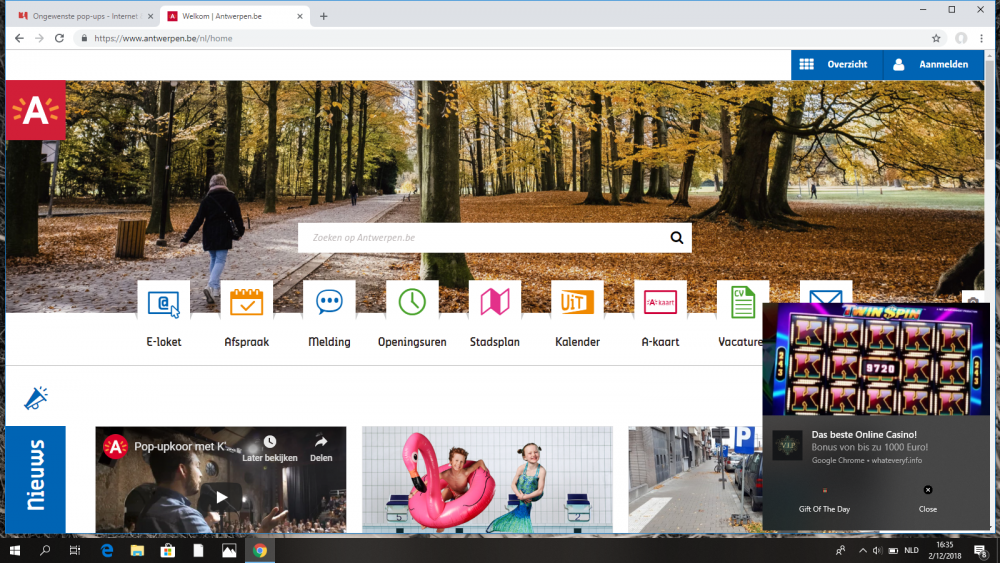Click the Vacatures CV icon
Screen dimensions: 1000x563
click(x=742, y=301)
